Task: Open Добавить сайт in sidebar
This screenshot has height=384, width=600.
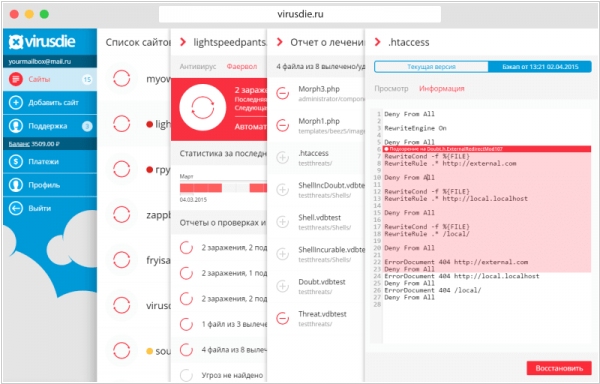Action: [x=50, y=103]
